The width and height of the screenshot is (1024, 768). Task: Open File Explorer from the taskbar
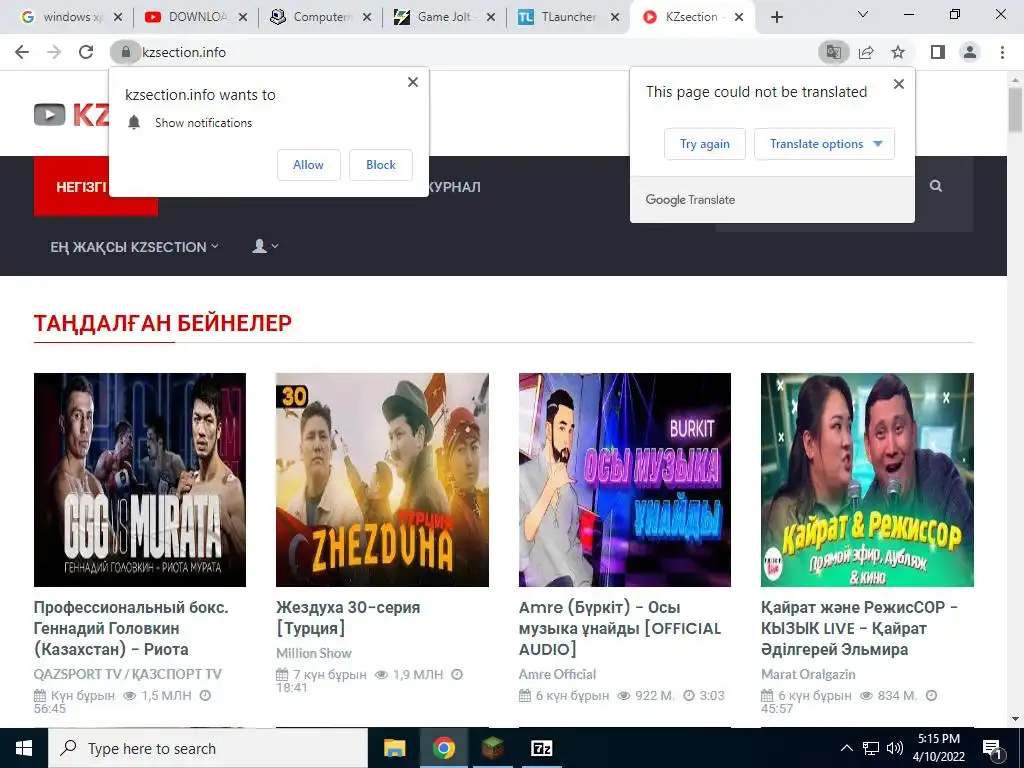point(394,748)
